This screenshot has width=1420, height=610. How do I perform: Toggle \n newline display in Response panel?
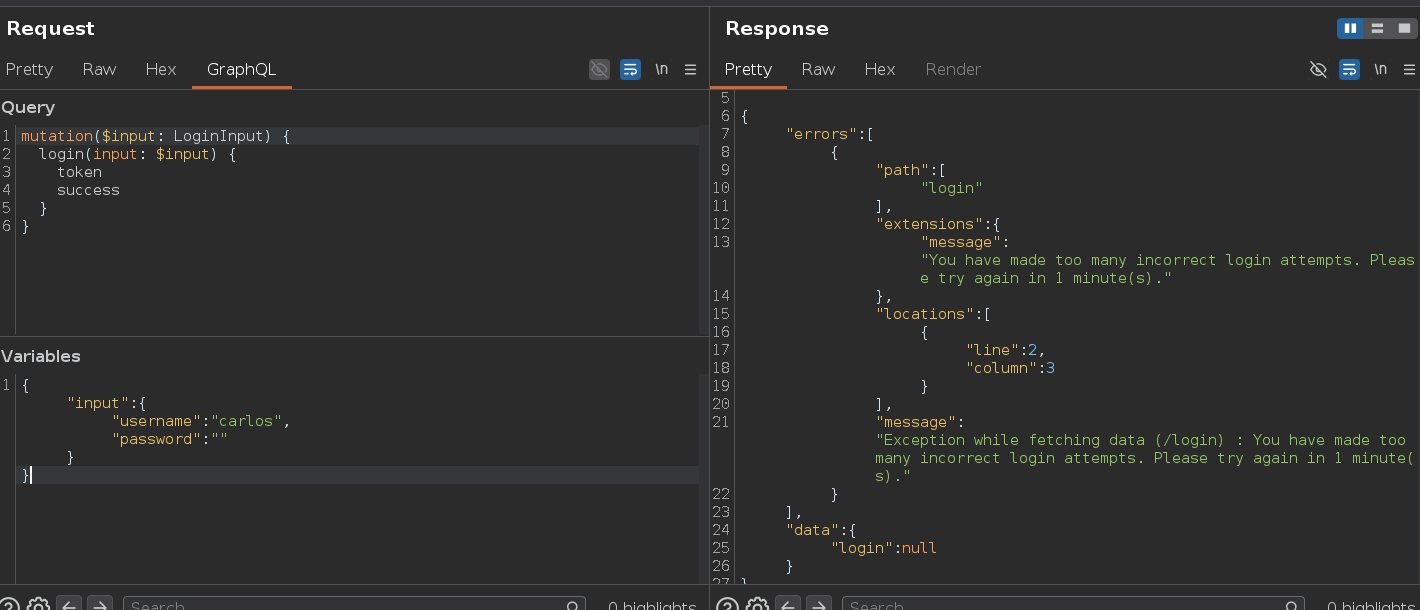click(1380, 69)
